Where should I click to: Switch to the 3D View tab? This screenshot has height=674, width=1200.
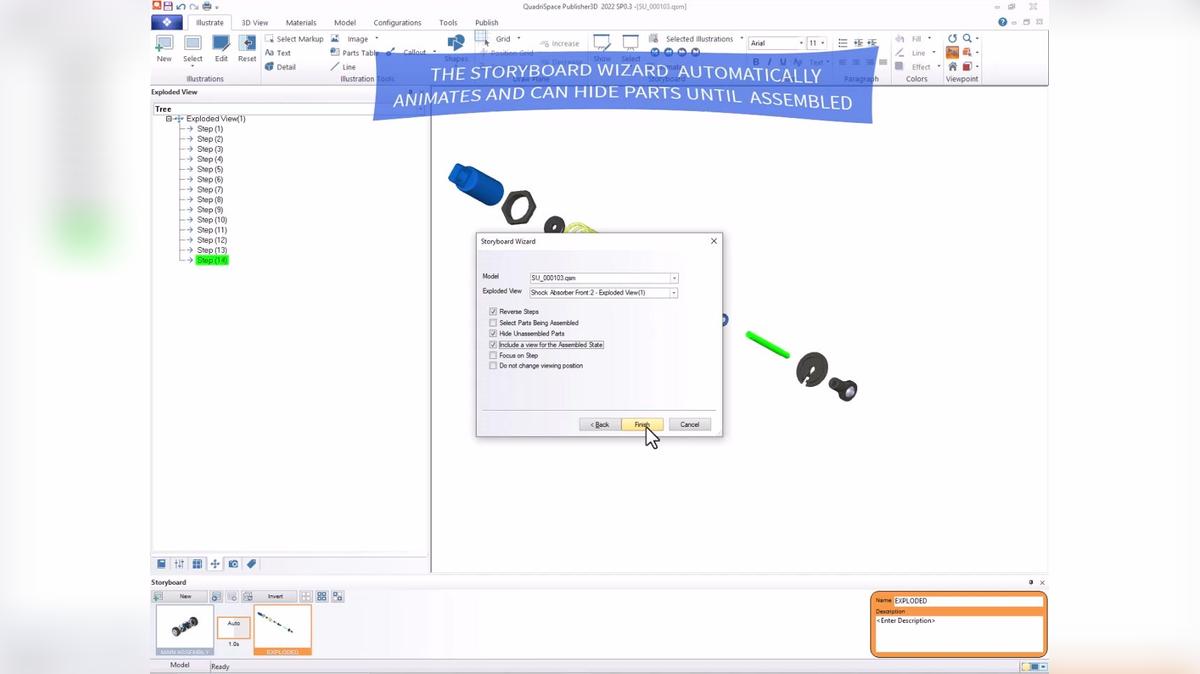coord(255,22)
